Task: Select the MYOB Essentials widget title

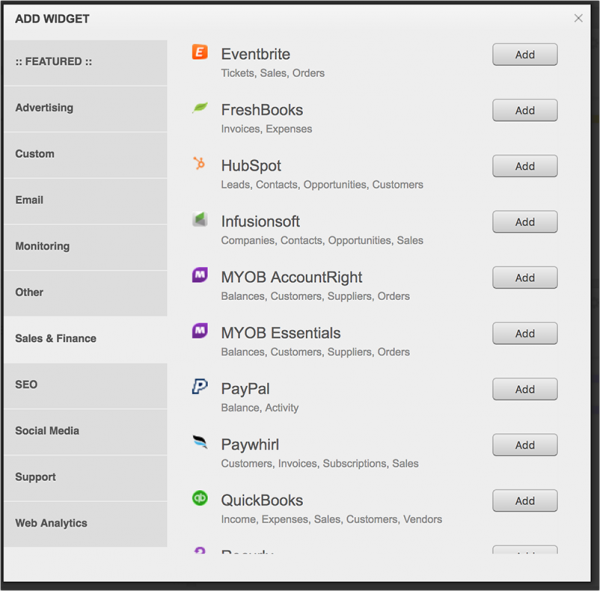Action: pos(280,333)
